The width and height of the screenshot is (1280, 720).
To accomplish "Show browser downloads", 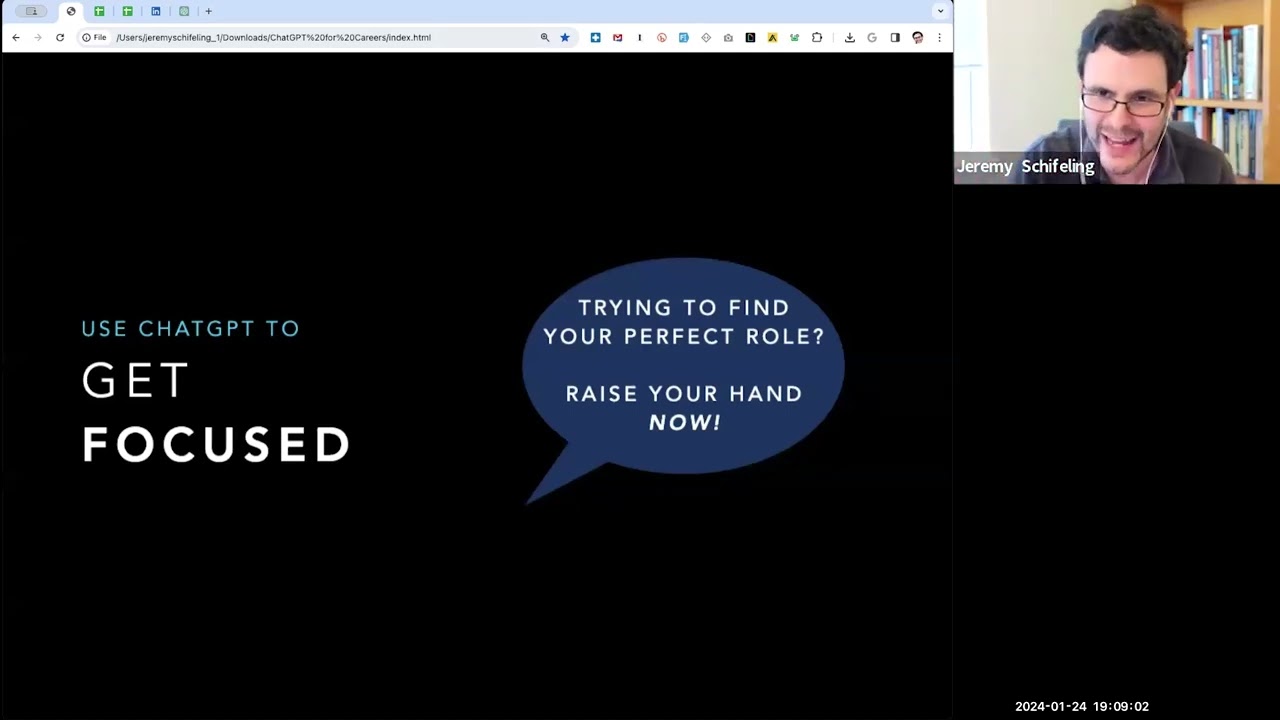I will point(849,37).
